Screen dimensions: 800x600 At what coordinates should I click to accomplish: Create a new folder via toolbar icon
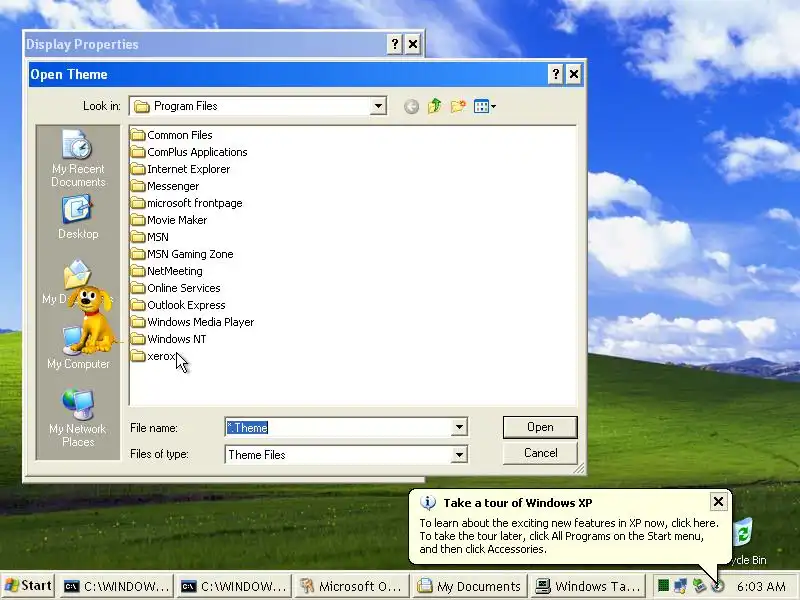pyautogui.click(x=458, y=106)
